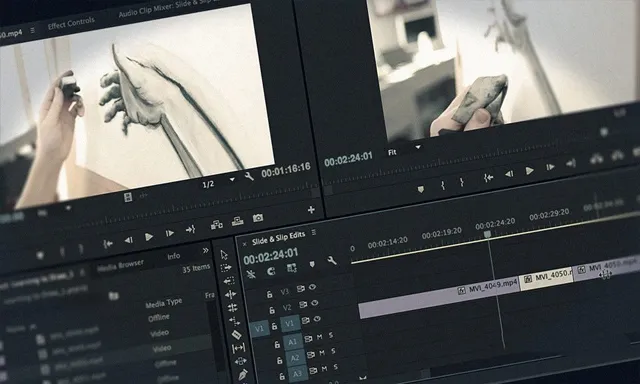
Task: Select the Razor tool
Action: (236, 335)
